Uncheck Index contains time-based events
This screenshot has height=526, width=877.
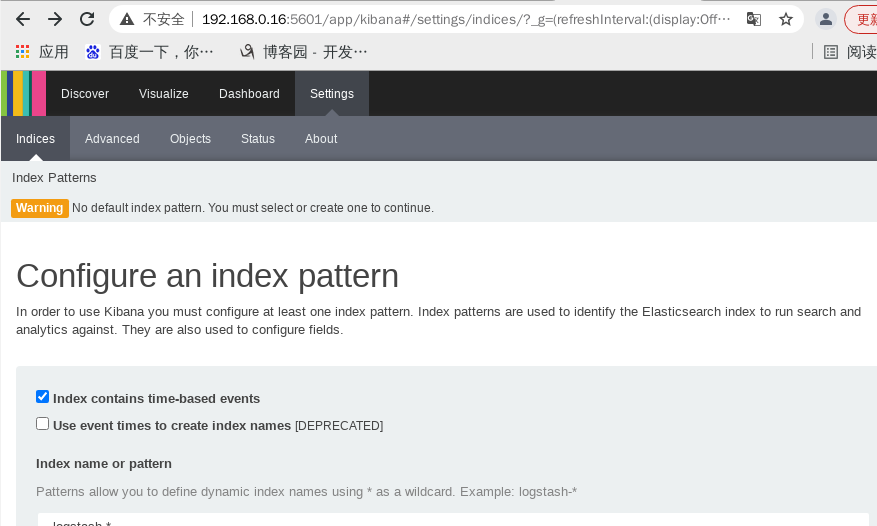click(x=43, y=397)
